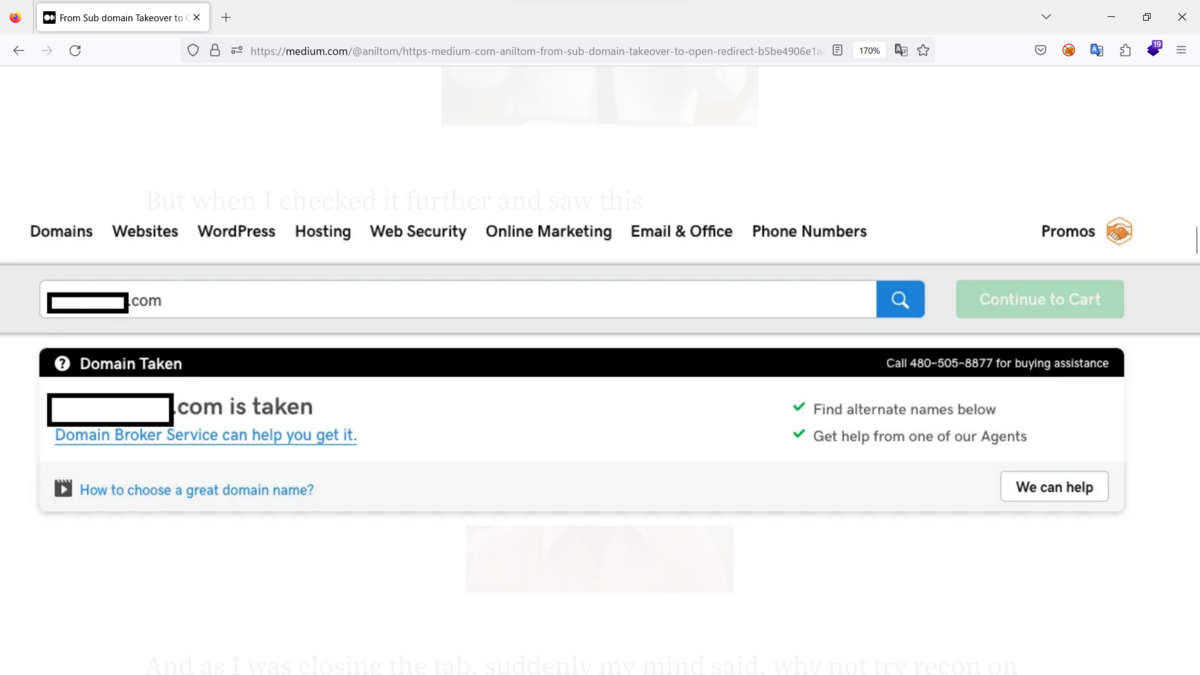Click the We can help button
This screenshot has height=675, width=1200.
tap(1054, 487)
